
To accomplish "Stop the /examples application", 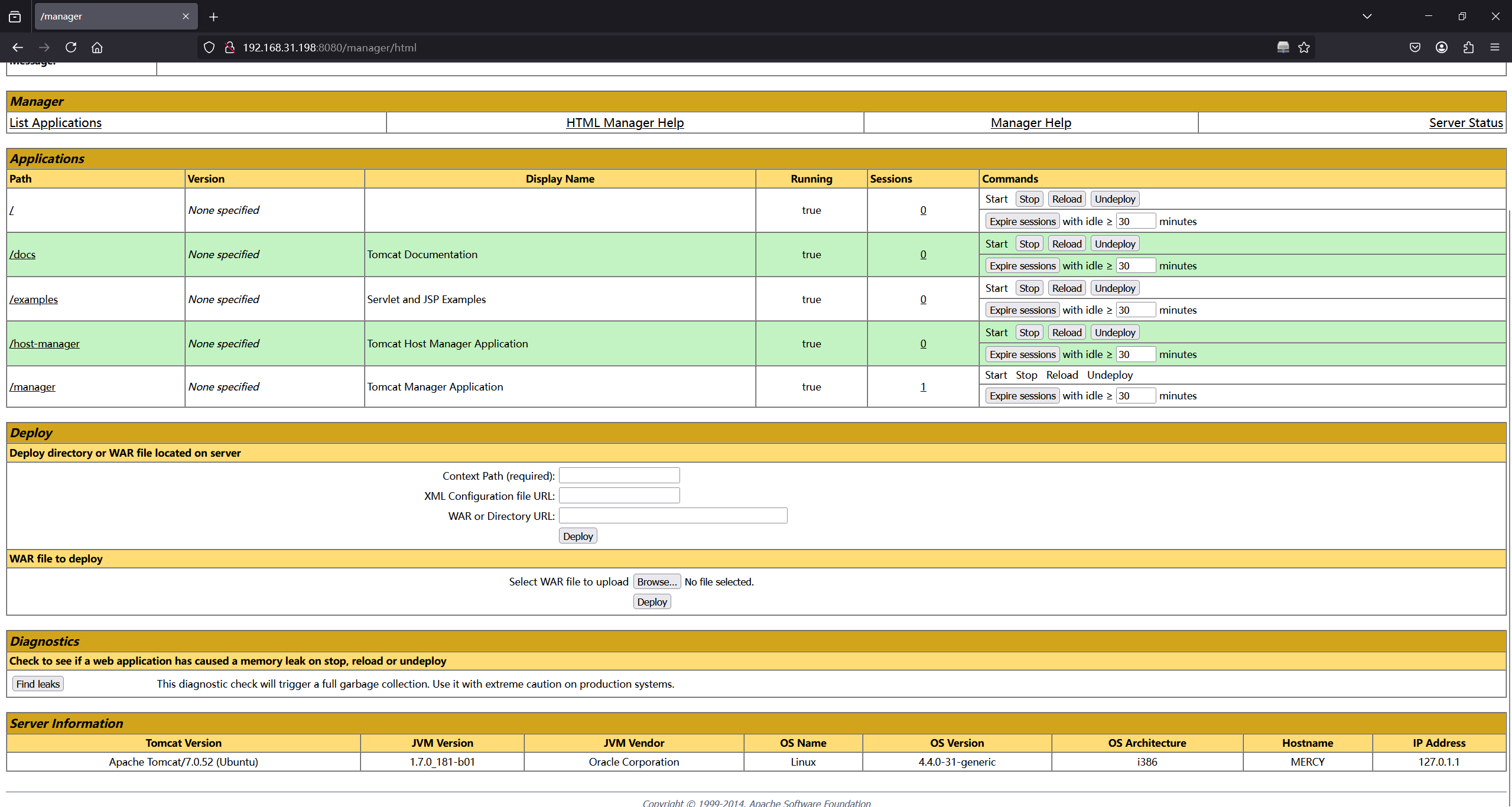I will click(1029, 288).
